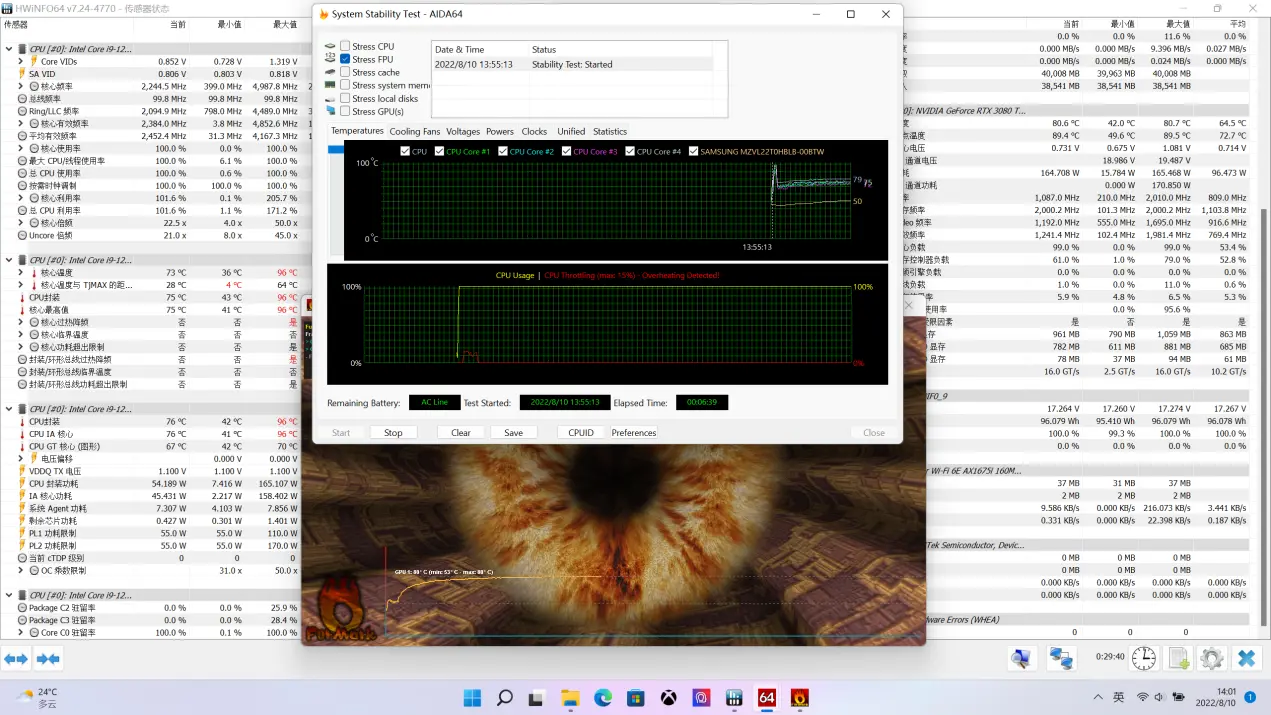Open the Statistics tab
Viewport: 1271px width, 715px height.
609,131
